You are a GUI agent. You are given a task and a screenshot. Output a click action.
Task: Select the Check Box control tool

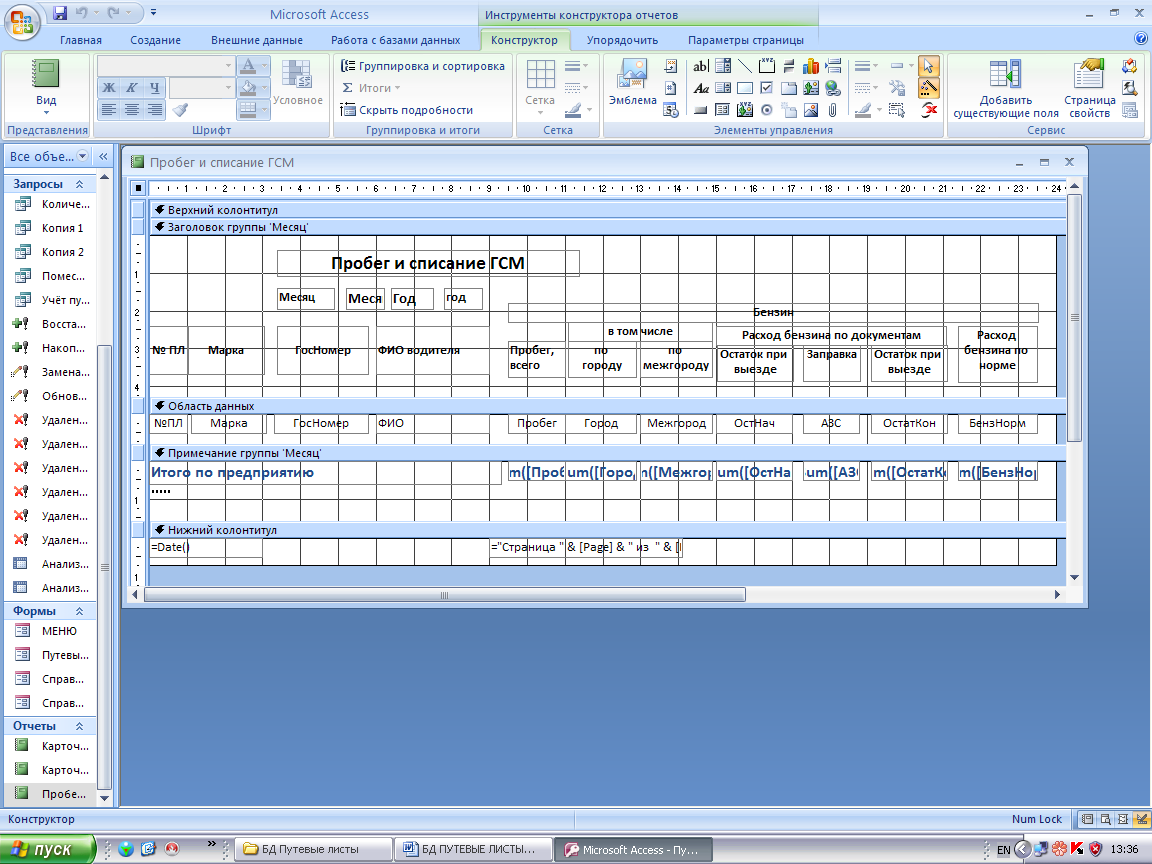pos(766,88)
